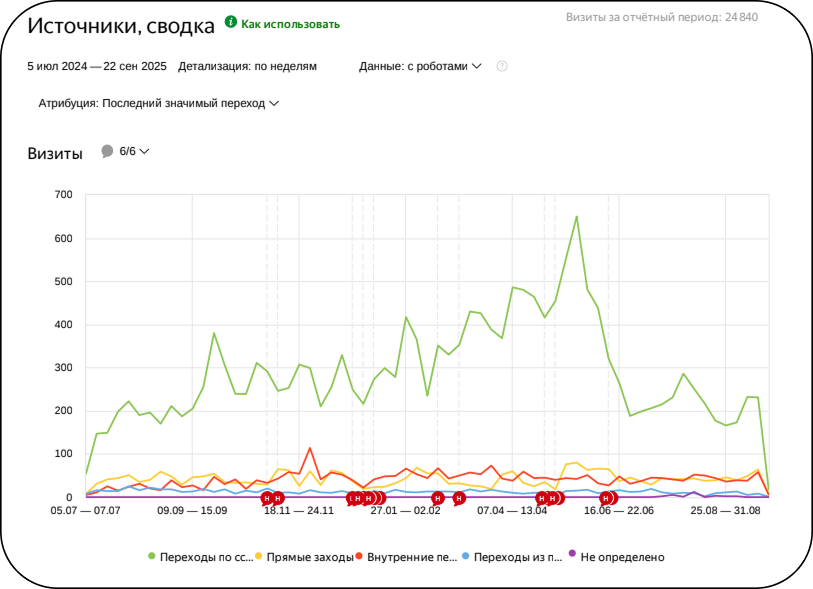Viewport: 813px width, 589px height.
Task: Toggle the yellow 'Прямые заходы' legend series
Action: pos(304,557)
